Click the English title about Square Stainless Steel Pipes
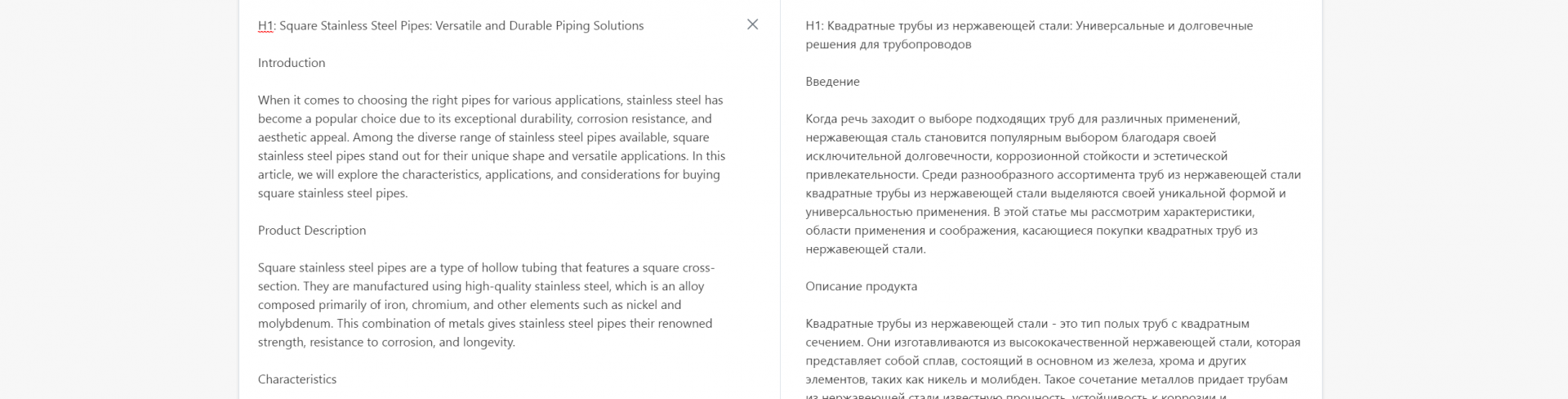 (x=450, y=25)
